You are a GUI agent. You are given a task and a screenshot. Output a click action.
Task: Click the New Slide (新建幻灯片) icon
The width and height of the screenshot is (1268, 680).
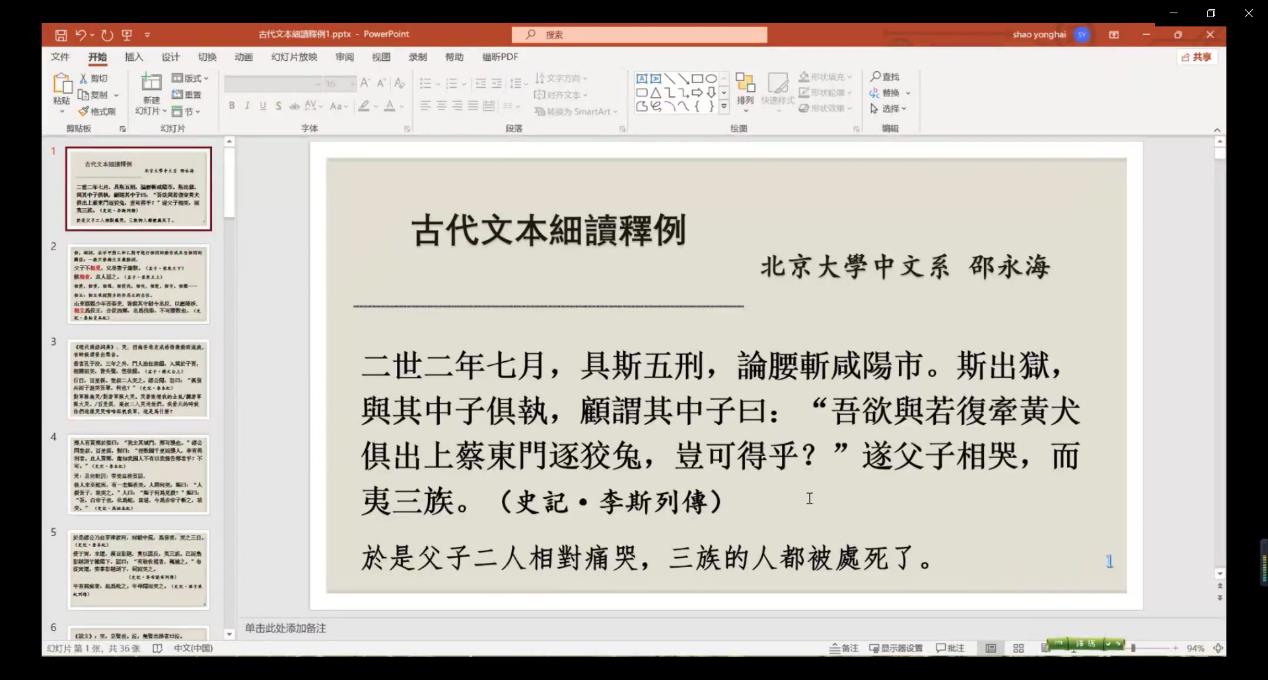151,83
